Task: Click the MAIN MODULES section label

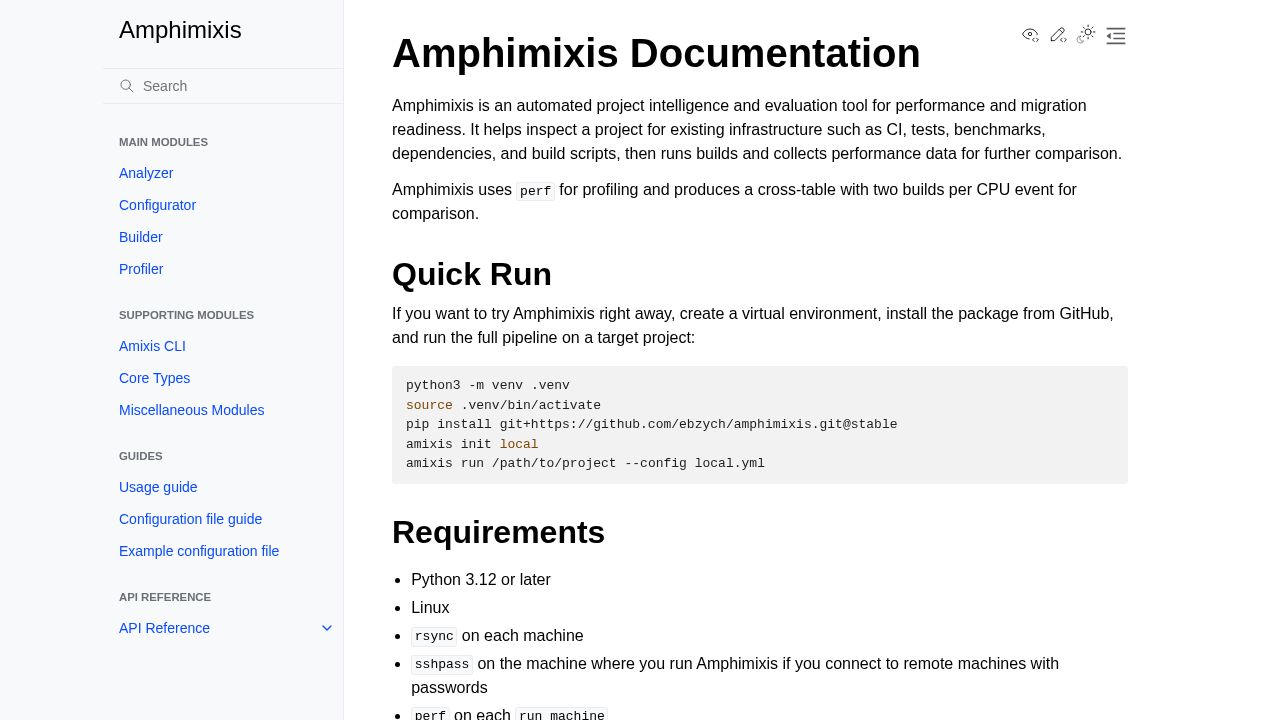Action: 163,142
